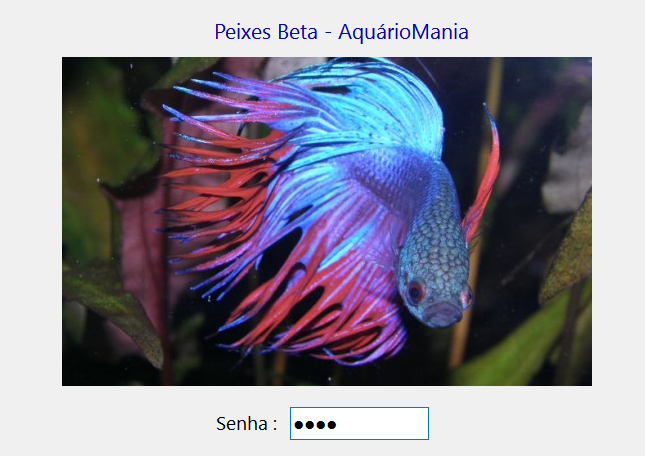Click the Senha password input field
Viewport: 645px width, 456px height.
click(x=359, y=424)
